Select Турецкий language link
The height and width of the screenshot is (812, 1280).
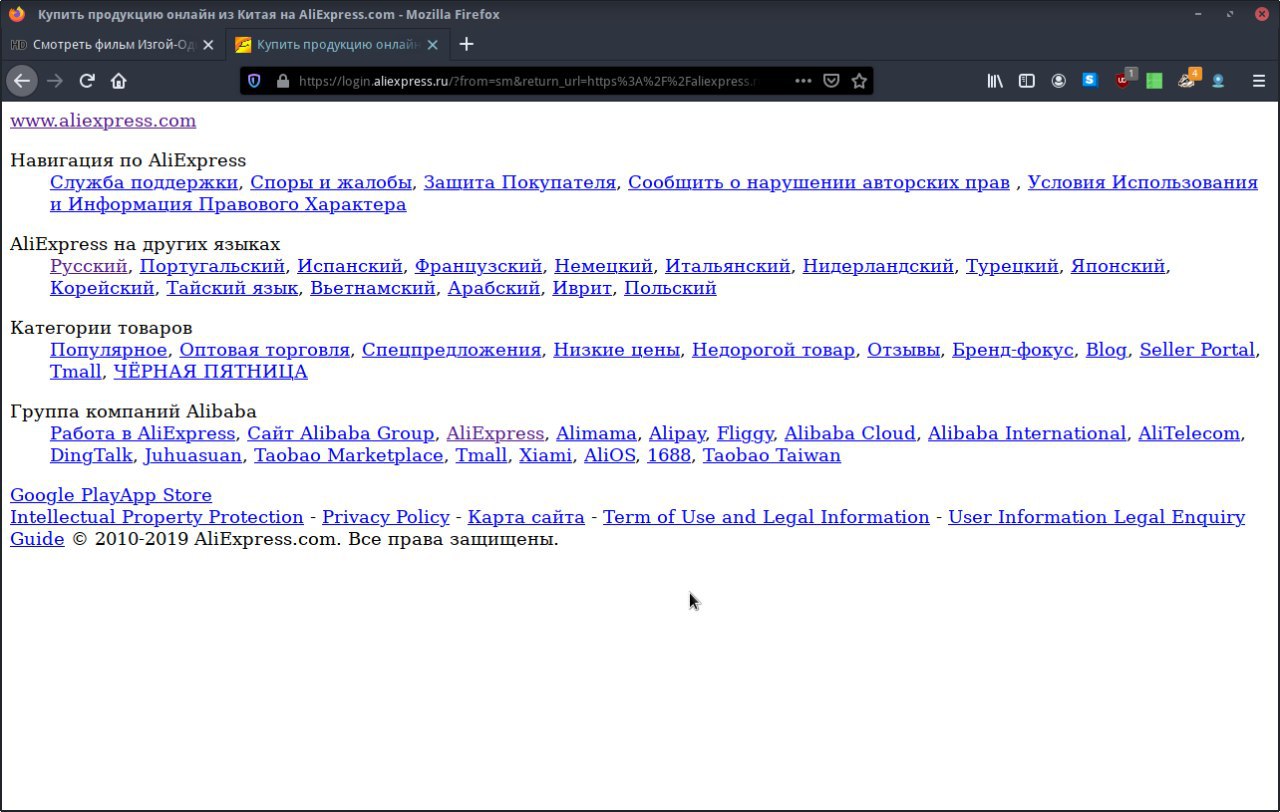[1012, 266]
